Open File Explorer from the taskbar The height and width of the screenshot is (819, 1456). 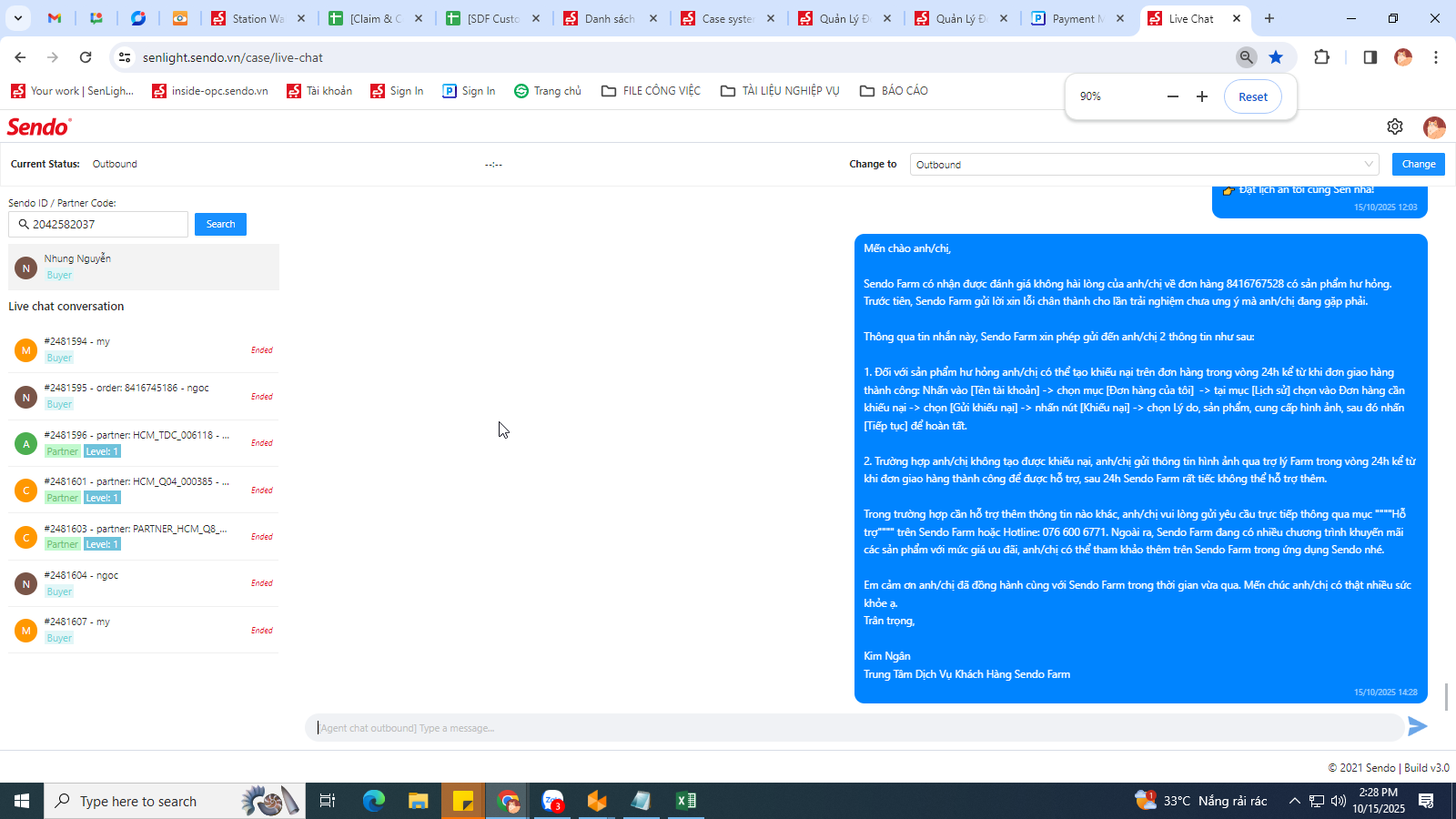[x=418, y=801]
